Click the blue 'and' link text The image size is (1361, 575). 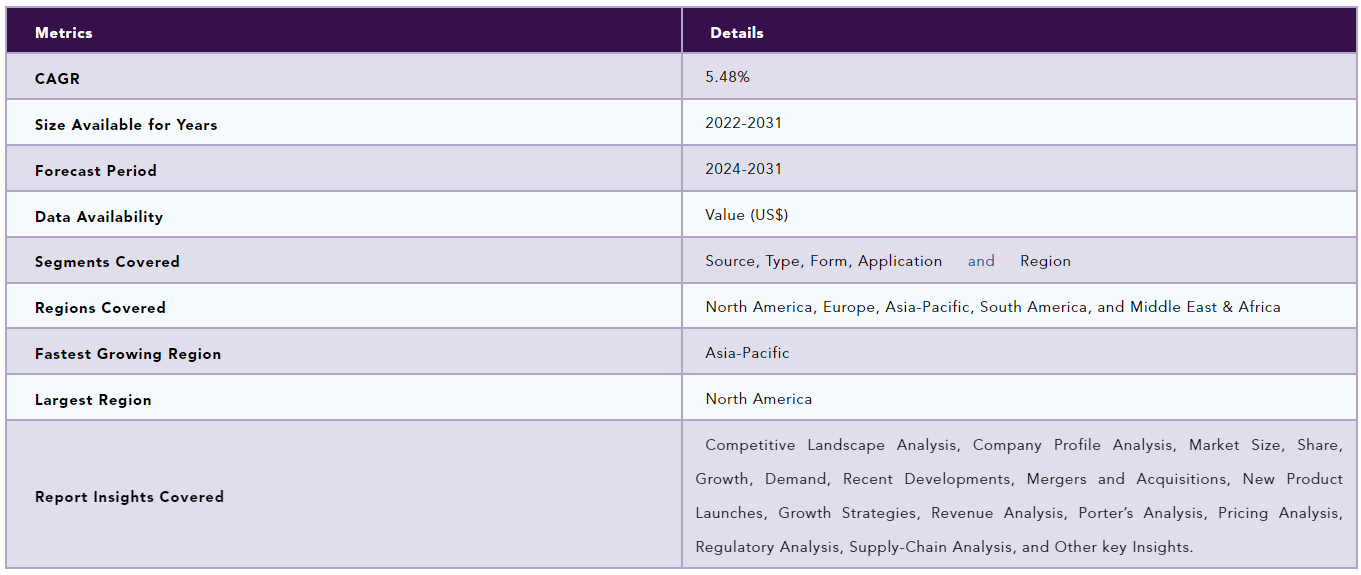[981, 261]
